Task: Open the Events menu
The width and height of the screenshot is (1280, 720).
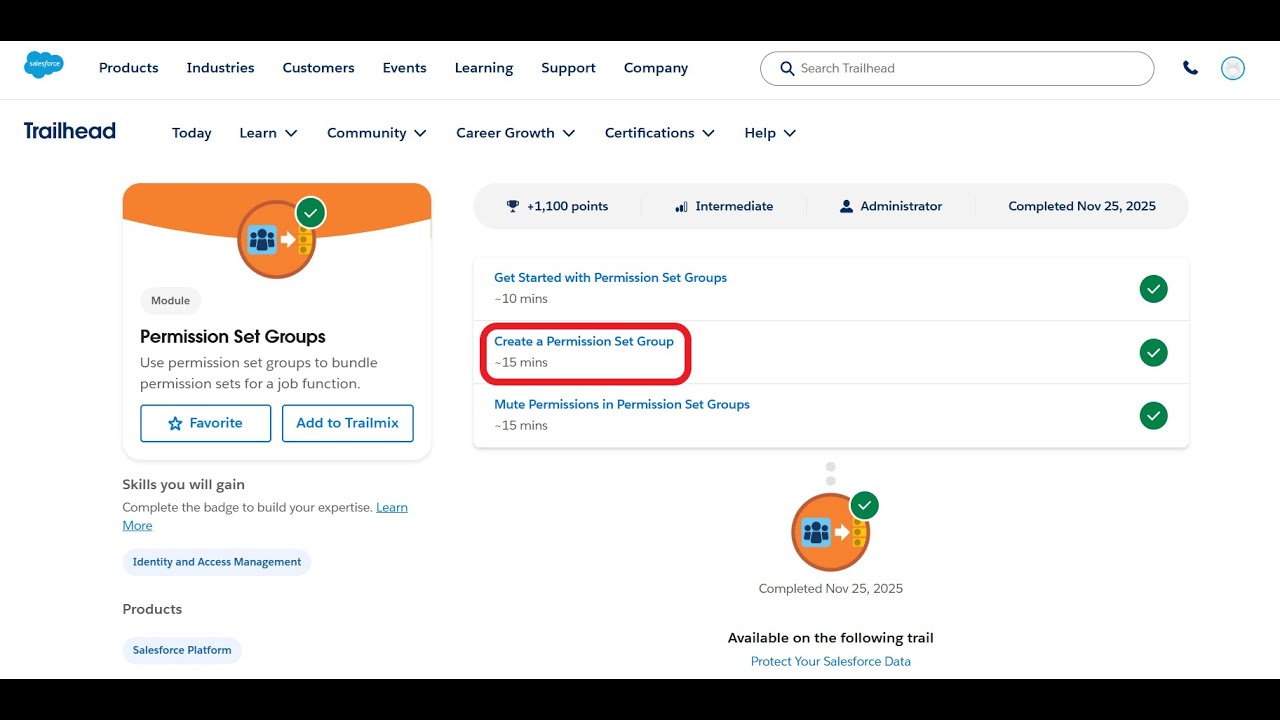Action: pyautogui.click(x=405, y=68)
